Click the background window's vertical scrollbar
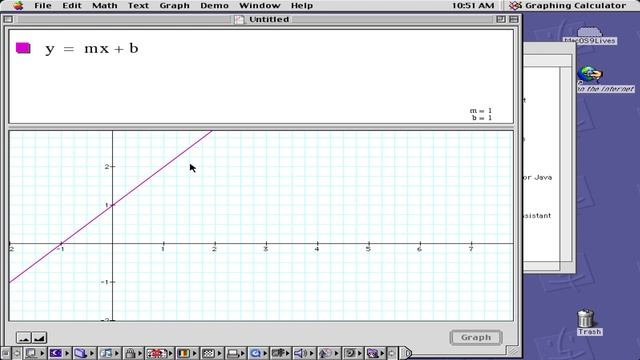The height and width of the screenshot is (360, 640). [566, 164]
